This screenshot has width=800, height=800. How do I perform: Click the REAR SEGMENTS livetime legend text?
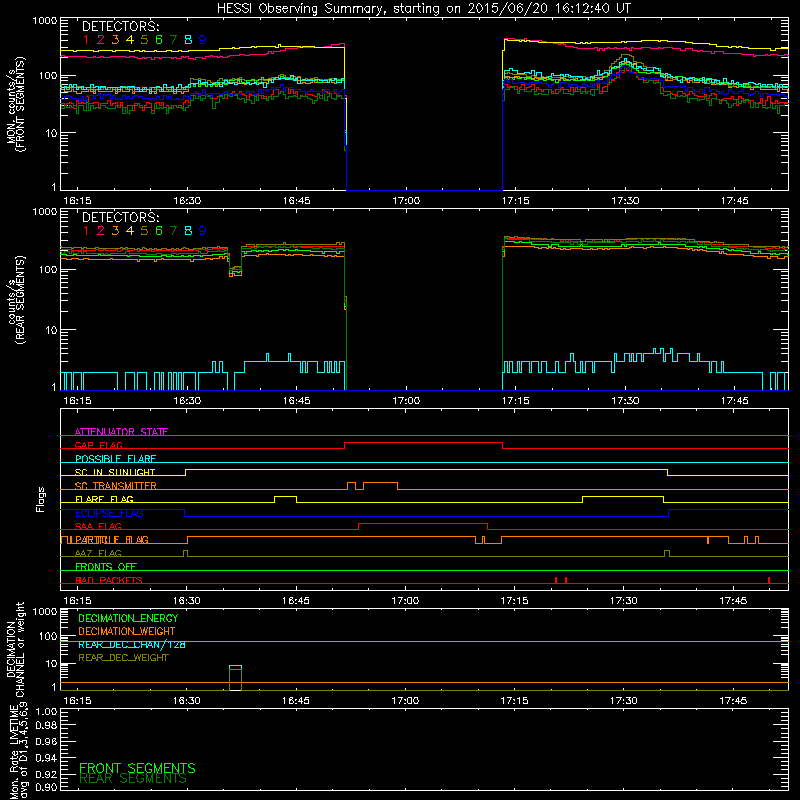coord(133,779)
